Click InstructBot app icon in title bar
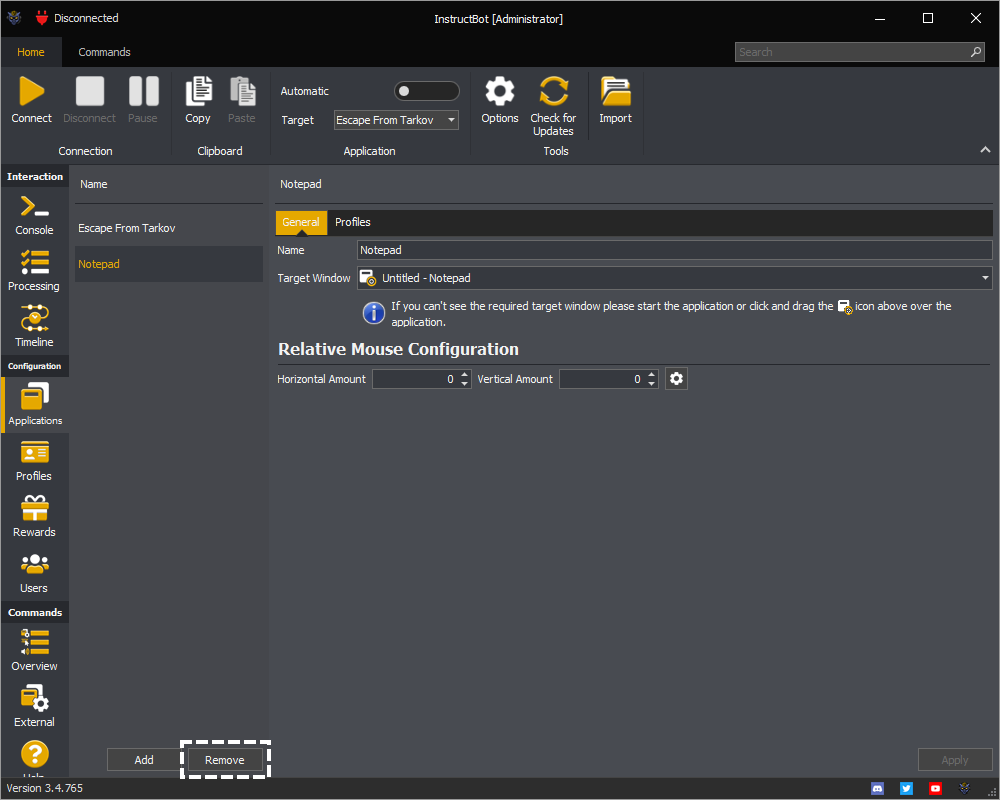This screenshot has width=1000, height=800. (14, 18)
